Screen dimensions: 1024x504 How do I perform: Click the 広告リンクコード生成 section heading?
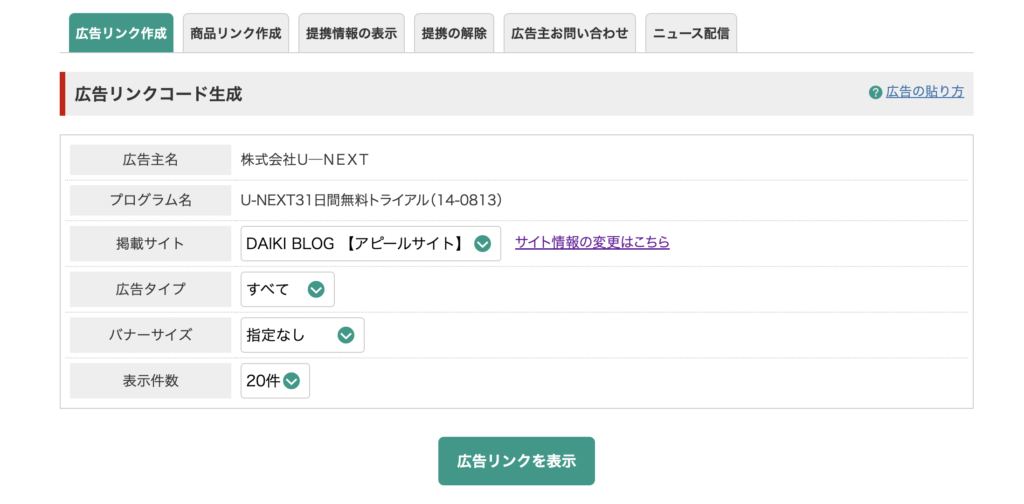[x=159, y=95]
